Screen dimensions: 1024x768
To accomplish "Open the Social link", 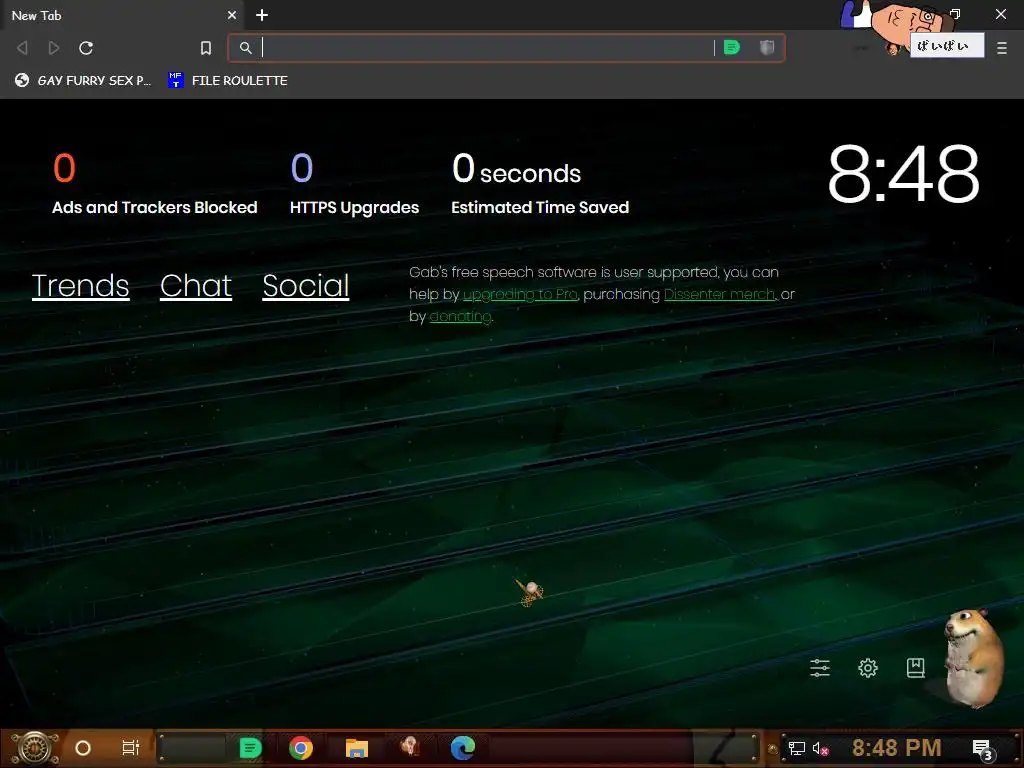I will pyautogui.click(x=306, y=286).
